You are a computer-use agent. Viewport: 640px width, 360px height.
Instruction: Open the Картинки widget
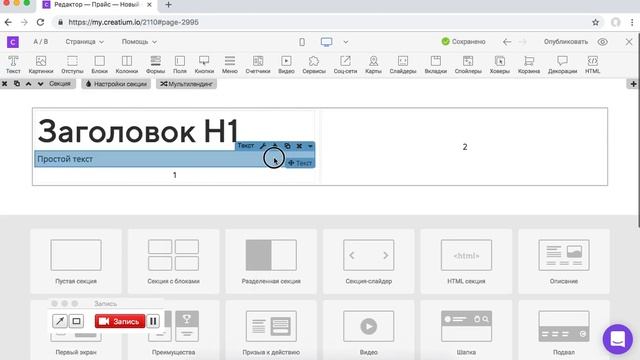pos(41,64)
